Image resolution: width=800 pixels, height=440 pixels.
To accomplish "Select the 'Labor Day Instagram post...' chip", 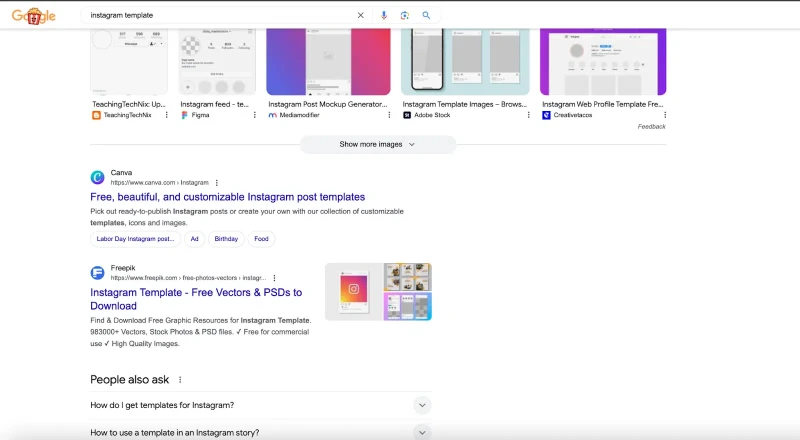I will [x=135, y=239].
